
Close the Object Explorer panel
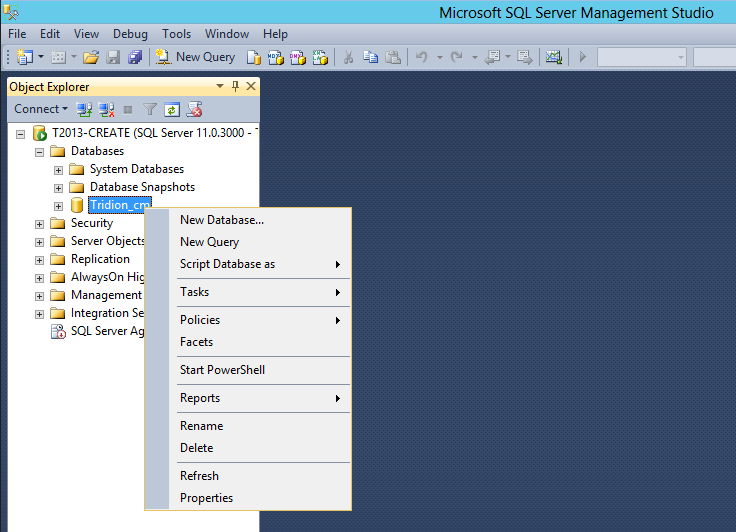(x=250, y=87)
